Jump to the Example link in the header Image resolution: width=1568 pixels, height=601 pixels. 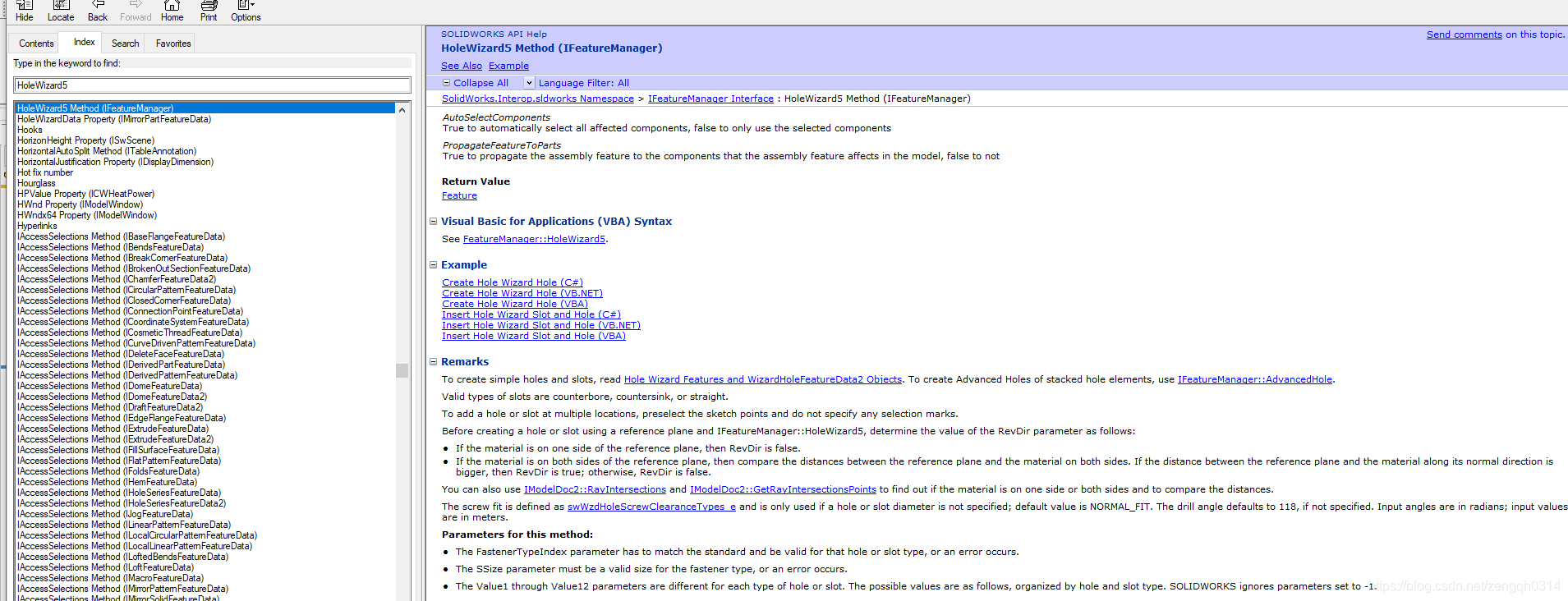click(x=508, y=66)
